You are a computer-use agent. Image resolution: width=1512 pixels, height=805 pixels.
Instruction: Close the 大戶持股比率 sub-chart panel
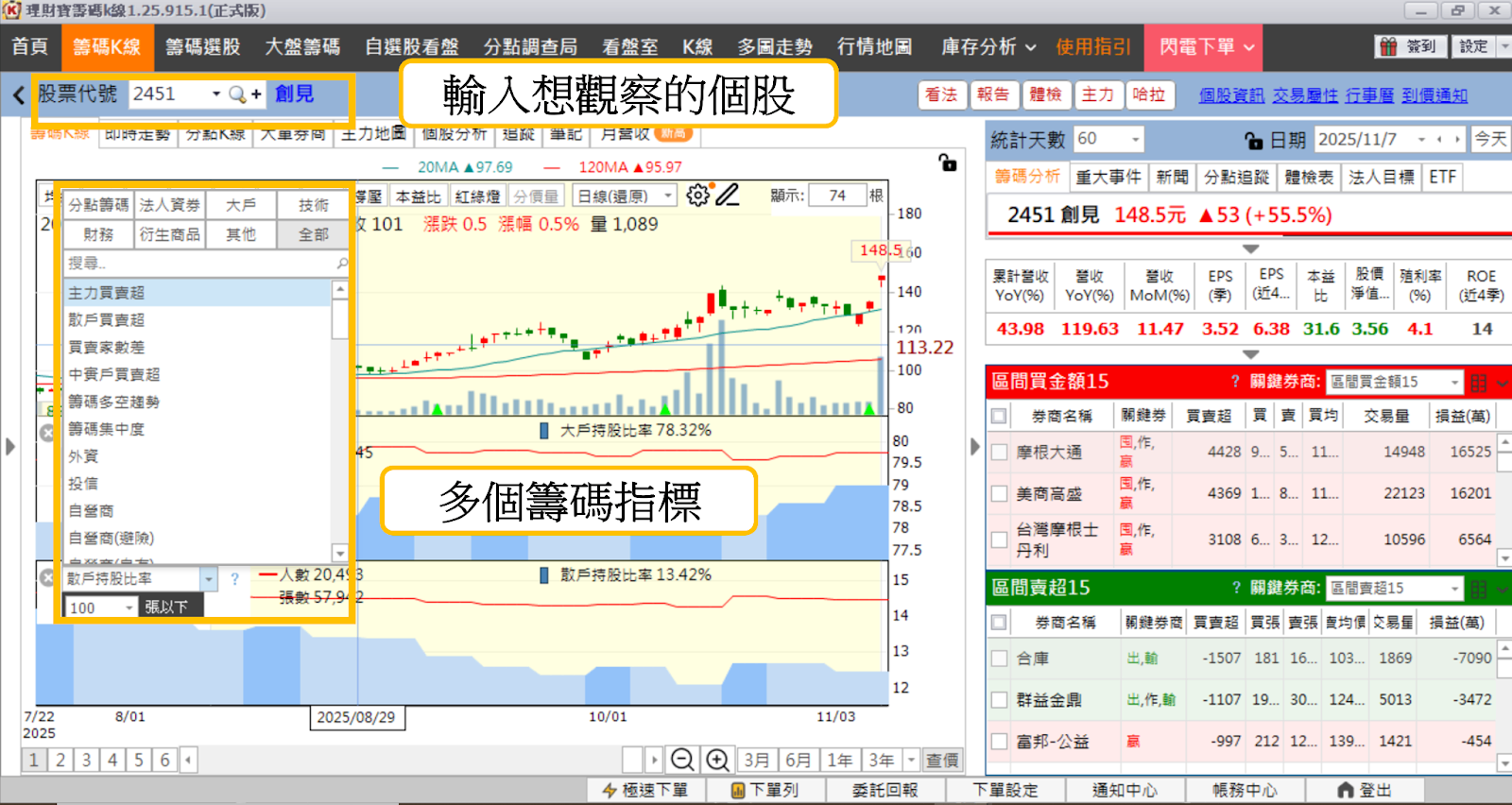pos(47,433)
